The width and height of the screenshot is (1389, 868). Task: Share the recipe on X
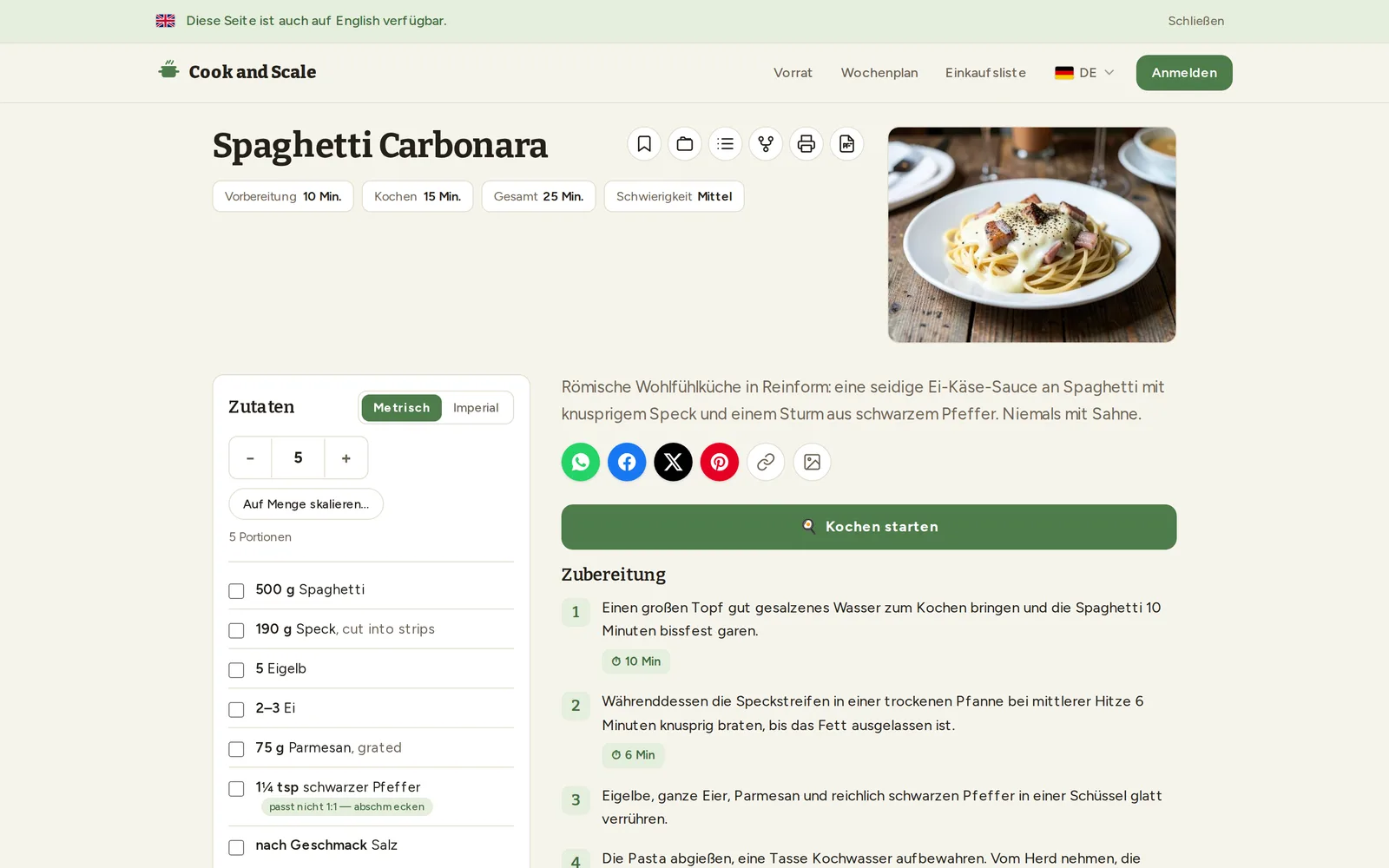[674, 462]
